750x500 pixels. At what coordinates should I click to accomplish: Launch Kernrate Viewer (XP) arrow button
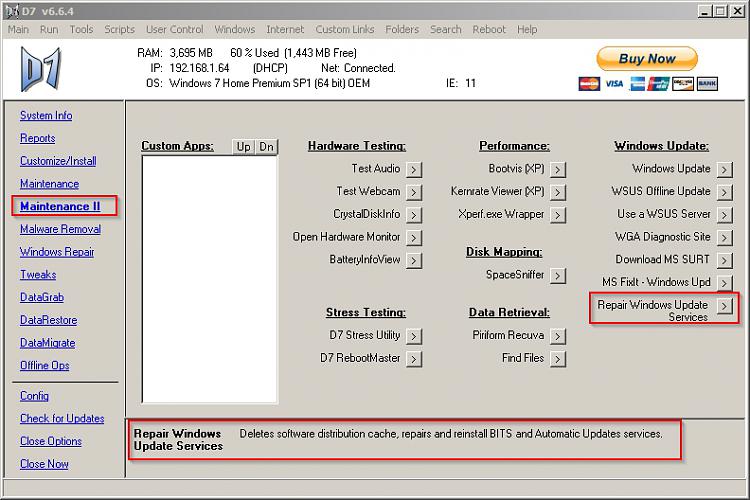coord(558,192)
